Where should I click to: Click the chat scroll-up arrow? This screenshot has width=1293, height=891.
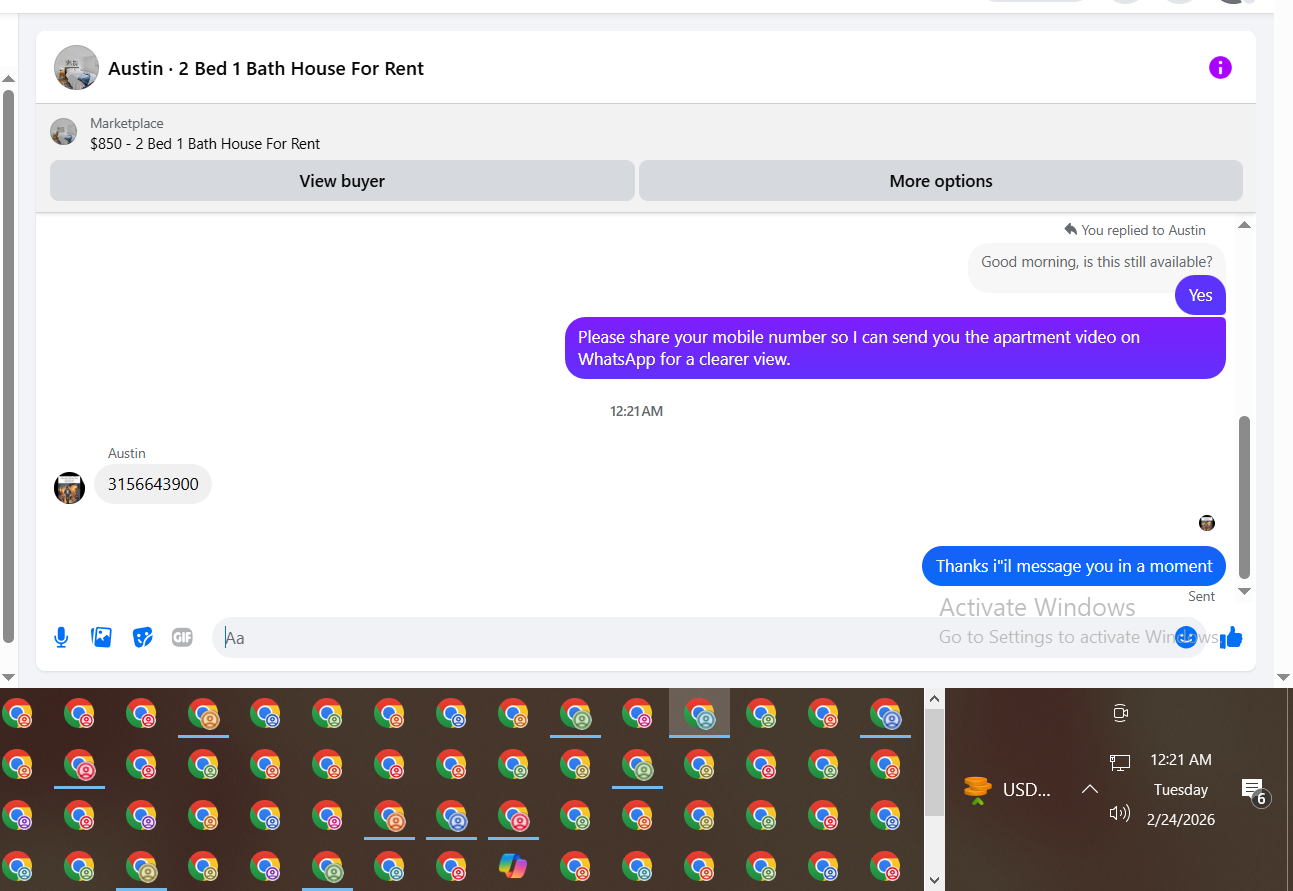coord(1244,225)
